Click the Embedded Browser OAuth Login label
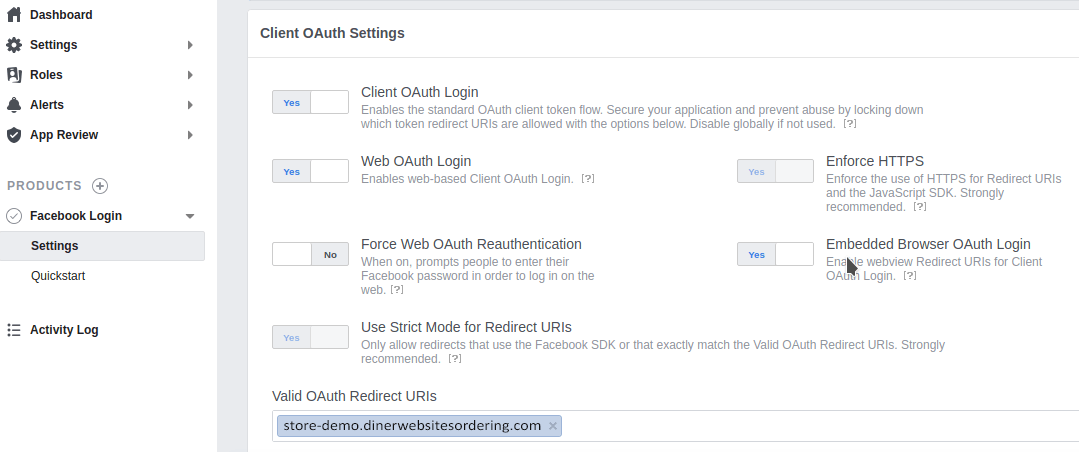Screen dimensions: 1079x452 928,244
